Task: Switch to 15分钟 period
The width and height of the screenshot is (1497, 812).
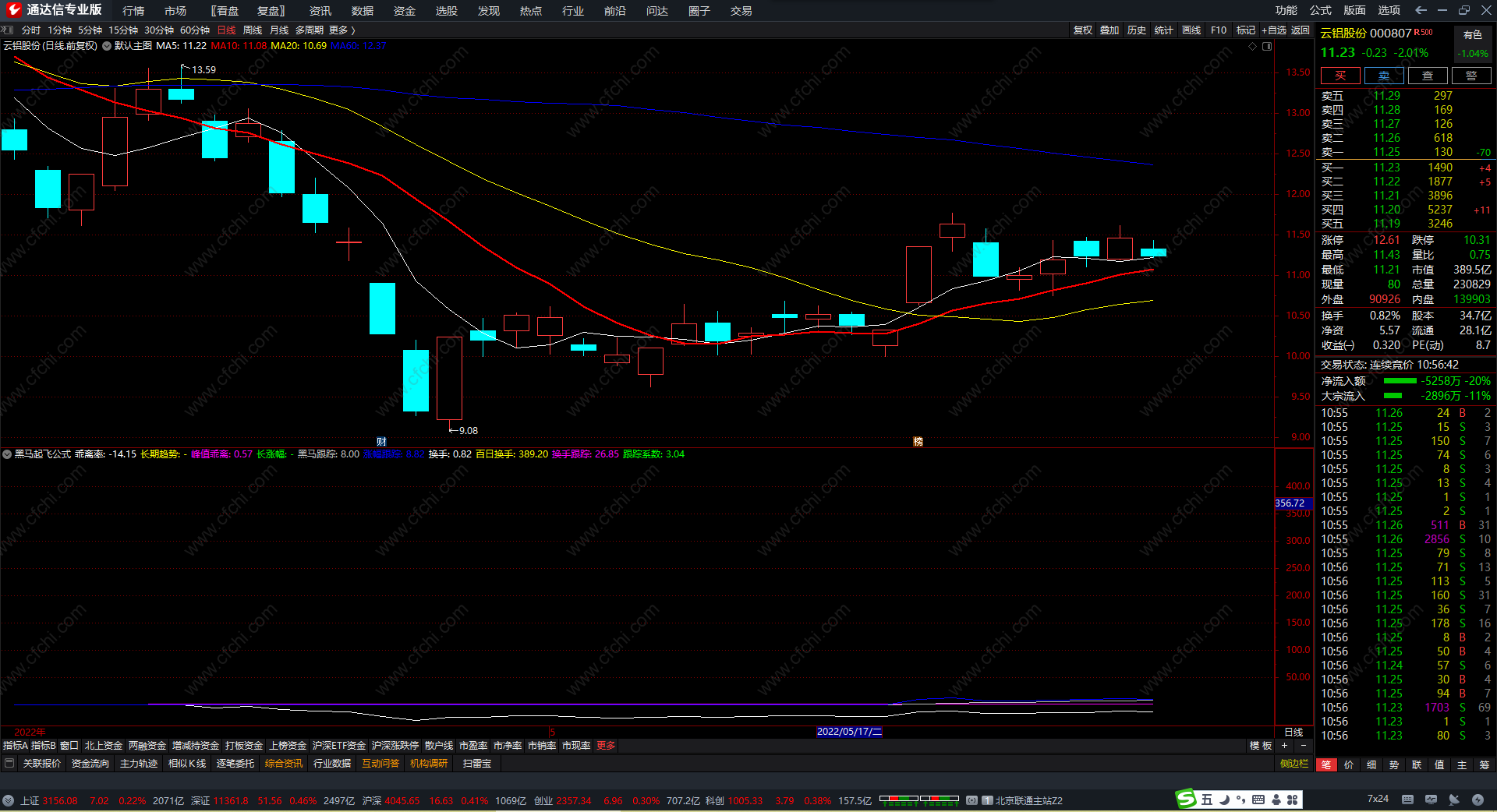Action: [123, 30]
